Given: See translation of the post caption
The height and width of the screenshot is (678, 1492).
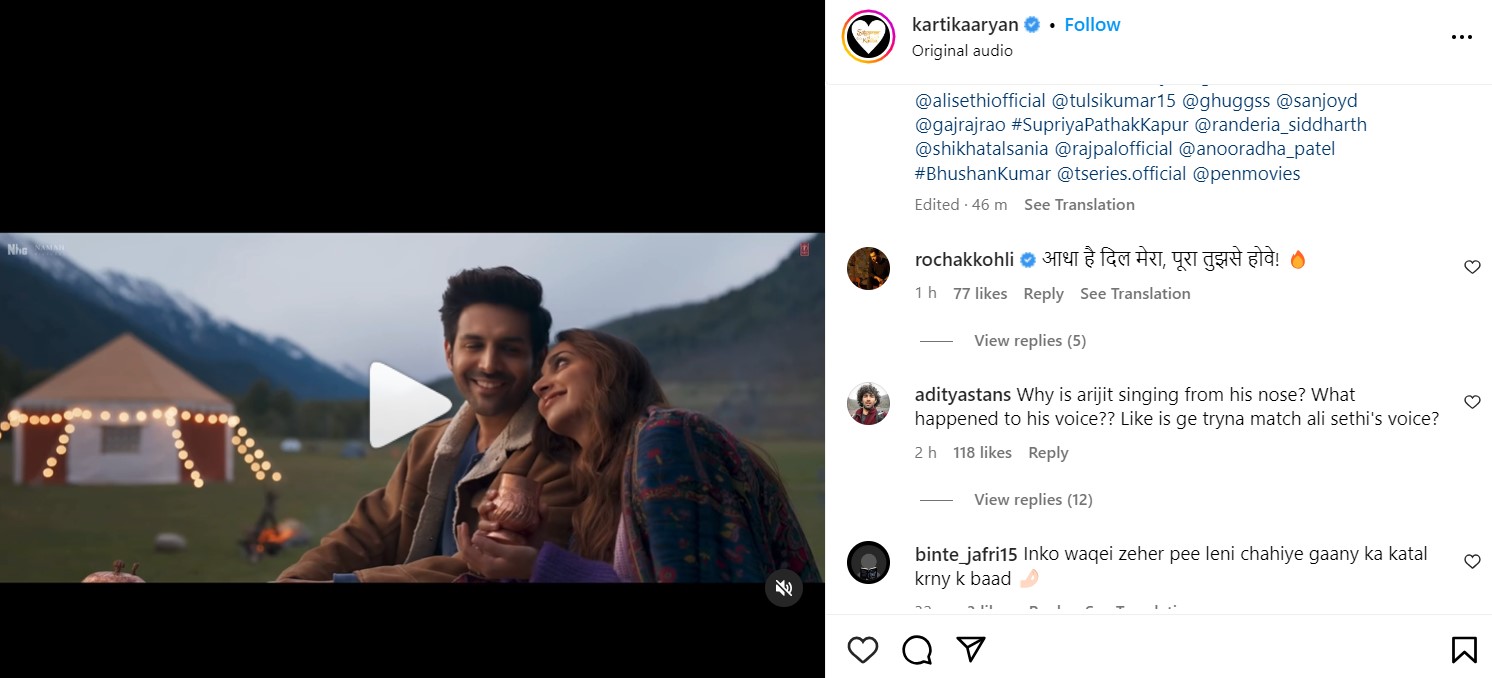Looking at the screenshot, I should [x=1079, y=205].
